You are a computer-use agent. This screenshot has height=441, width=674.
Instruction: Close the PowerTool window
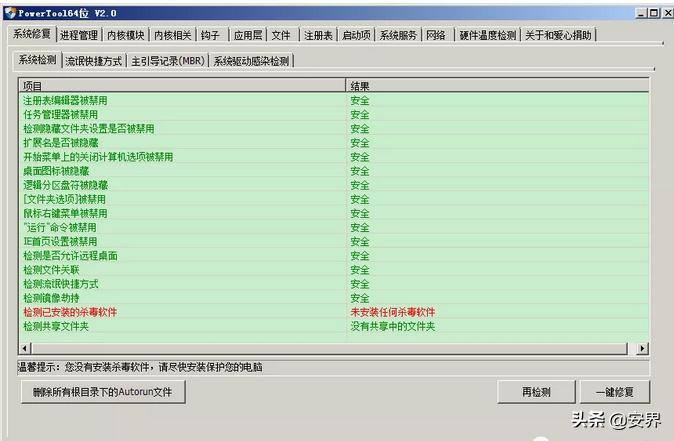point(668,13)
